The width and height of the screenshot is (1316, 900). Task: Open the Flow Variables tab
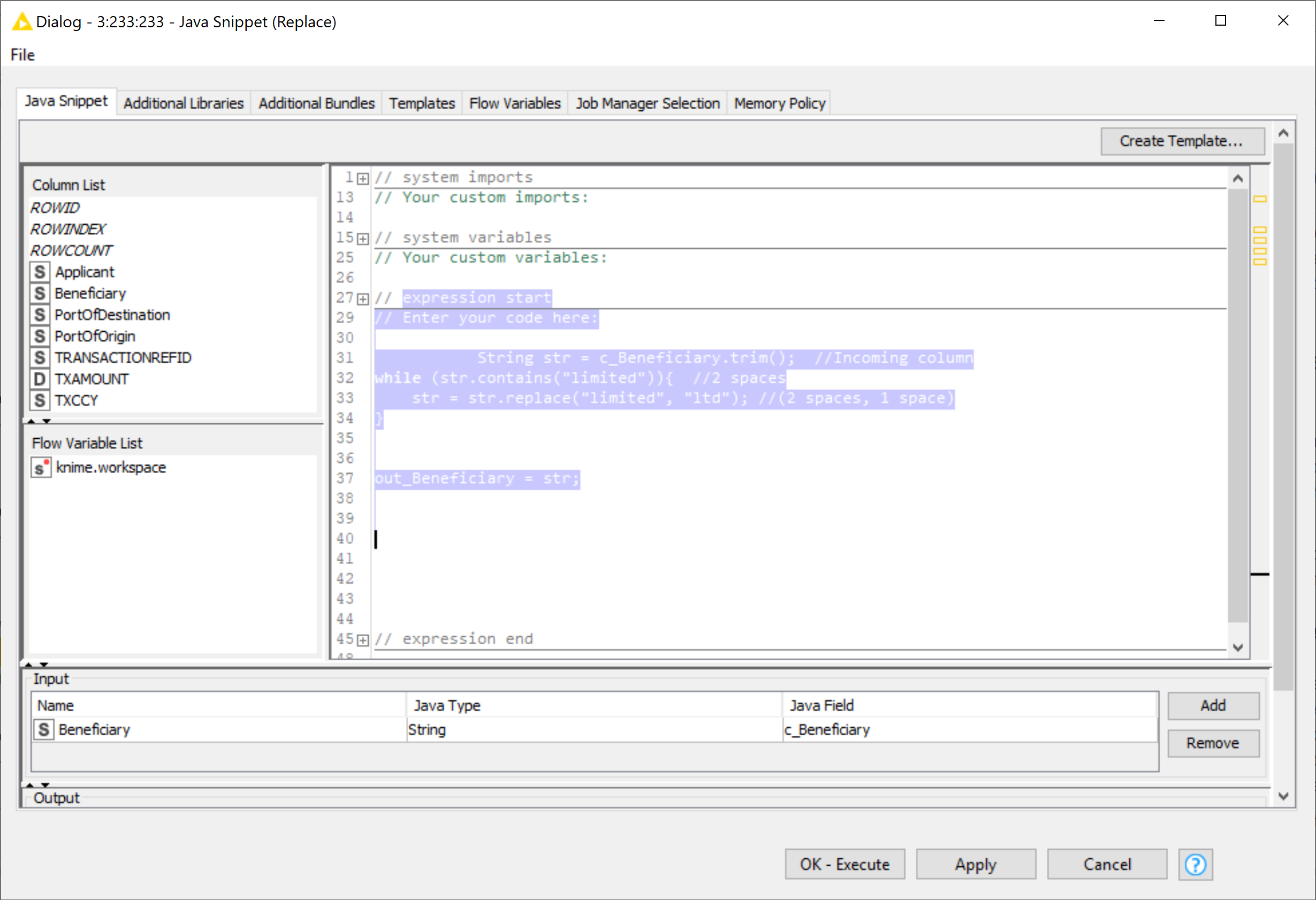coord(514,104)
